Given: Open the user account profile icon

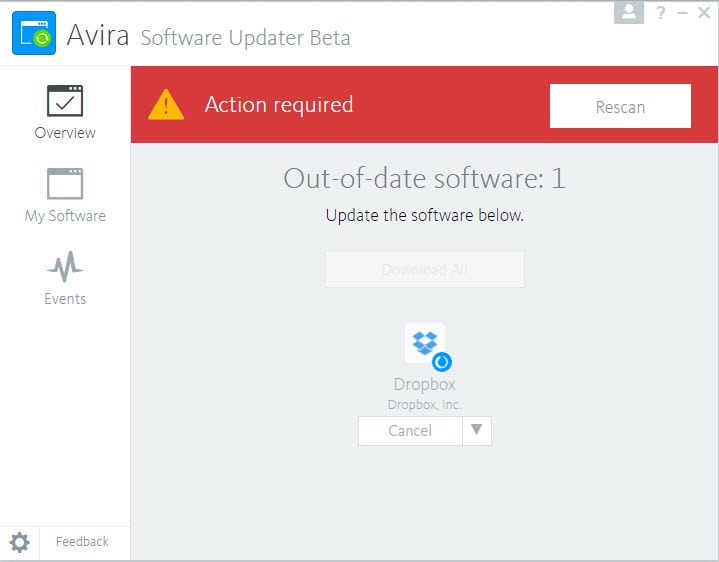Looking at the screenshot, I should 629,12.
